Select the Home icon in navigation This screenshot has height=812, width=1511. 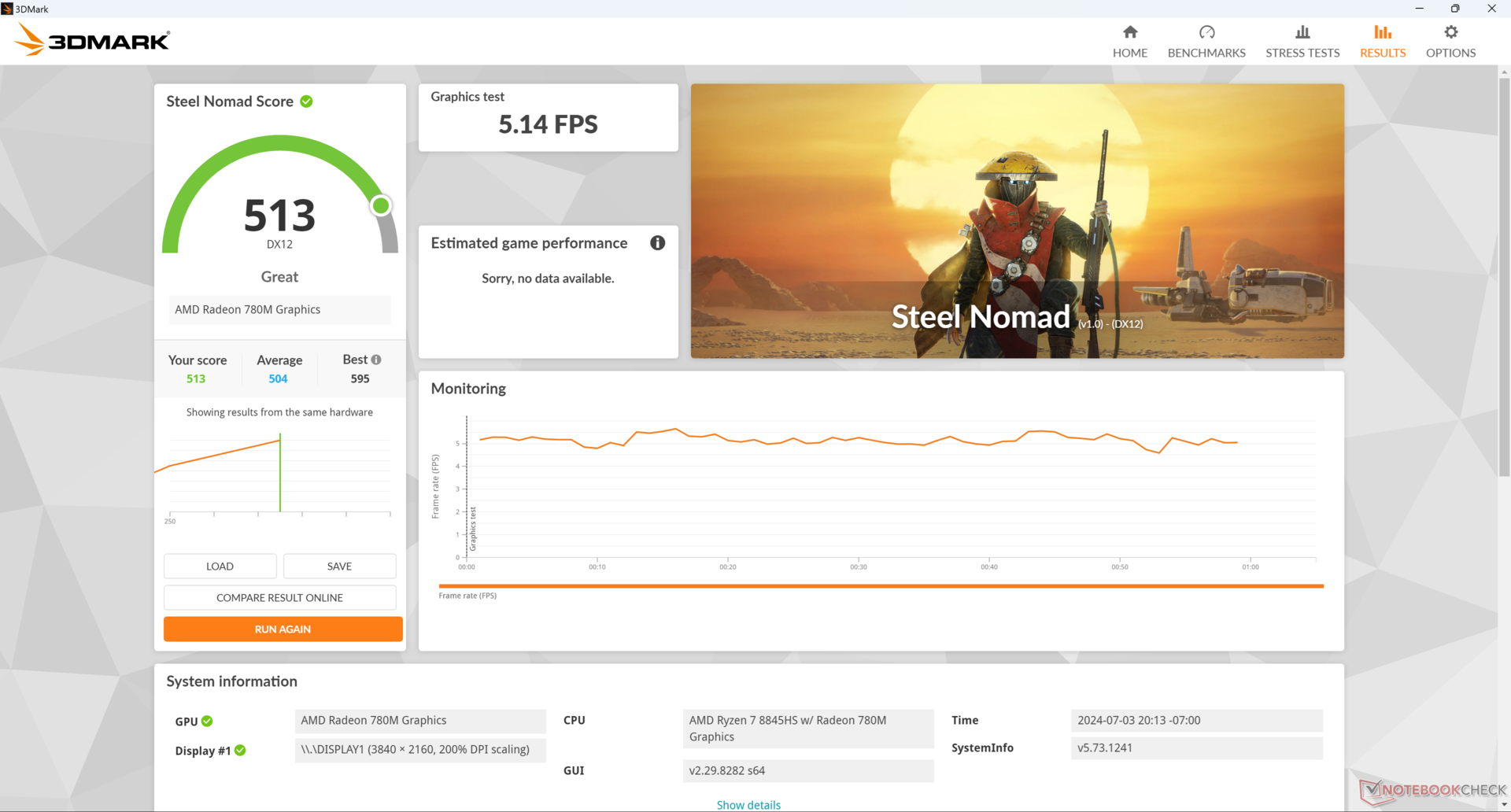point(1129,33)
